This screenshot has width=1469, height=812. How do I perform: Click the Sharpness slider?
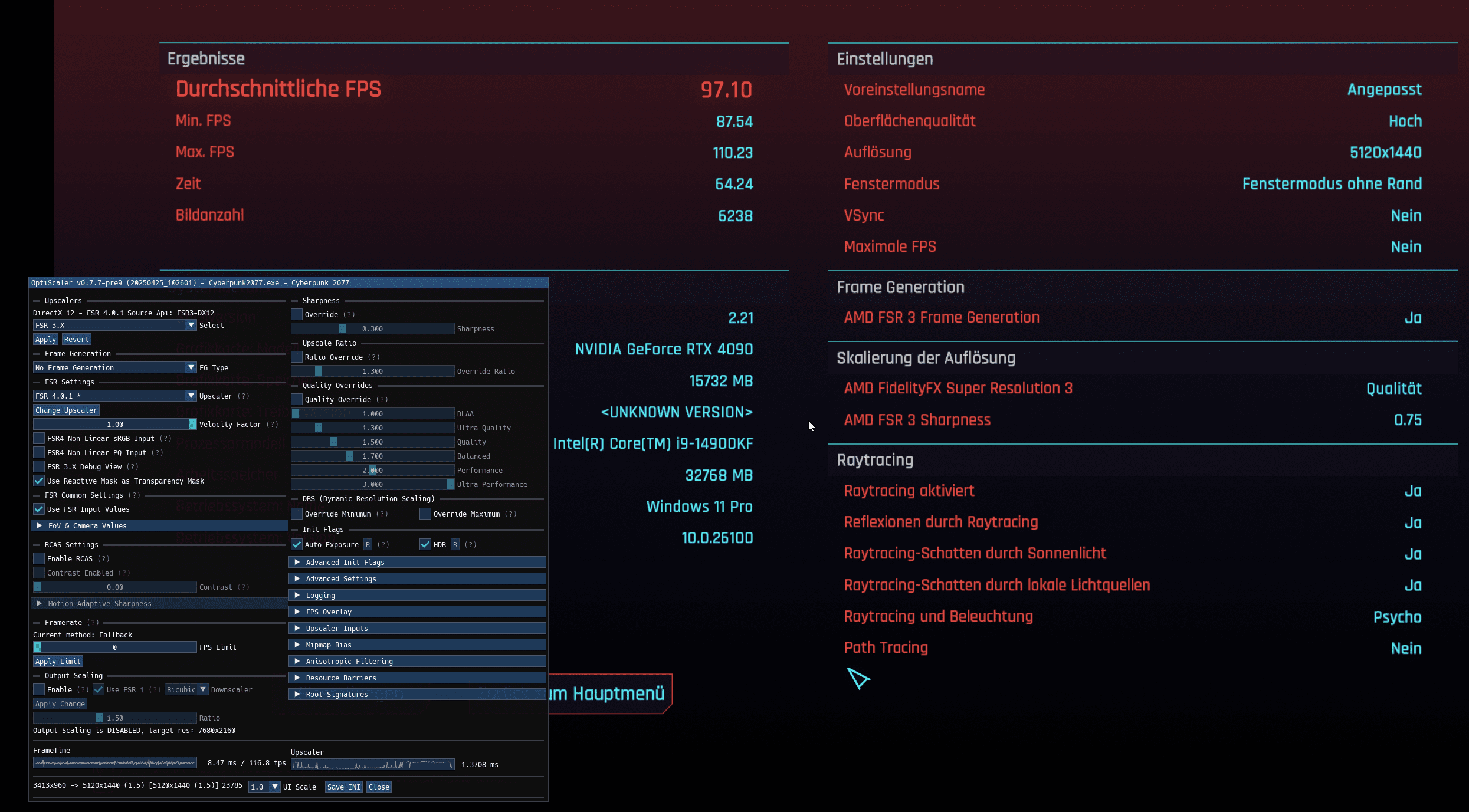point(372,328)
